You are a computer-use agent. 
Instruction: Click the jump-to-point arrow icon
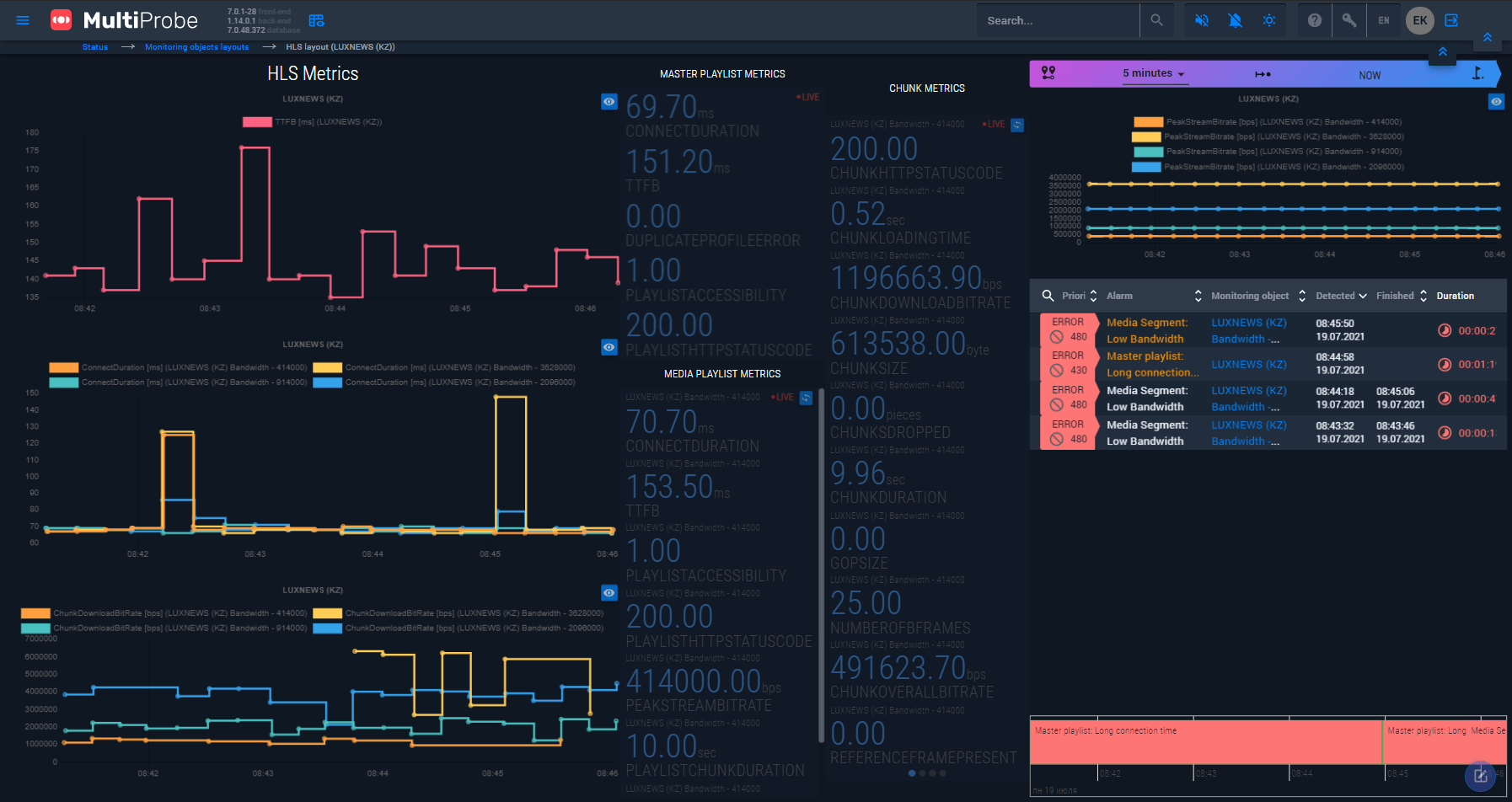(x=1263, y=74)
